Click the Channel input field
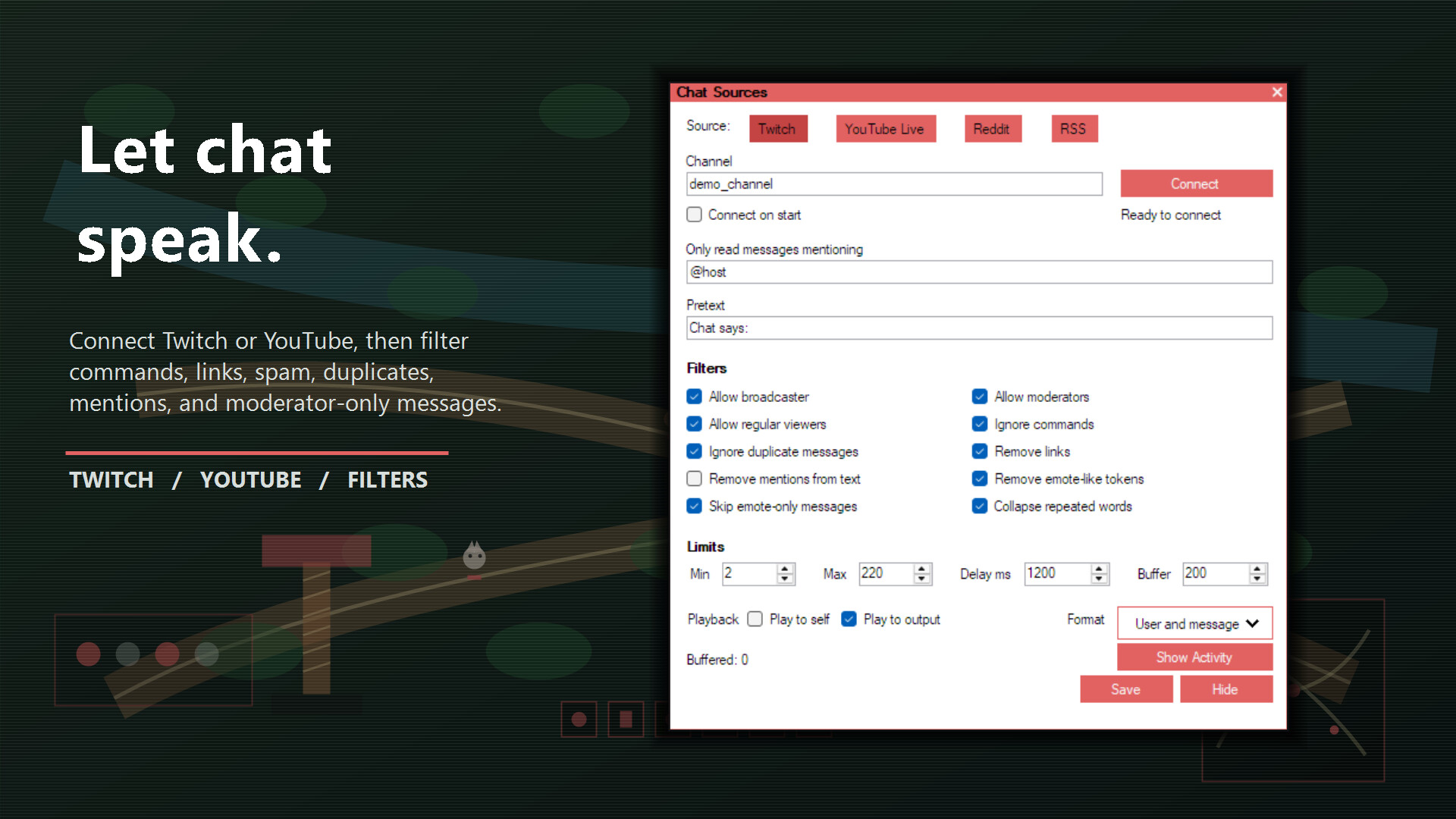The width and height of the screenshot is (1456, 819). click(x=894, y=184)
